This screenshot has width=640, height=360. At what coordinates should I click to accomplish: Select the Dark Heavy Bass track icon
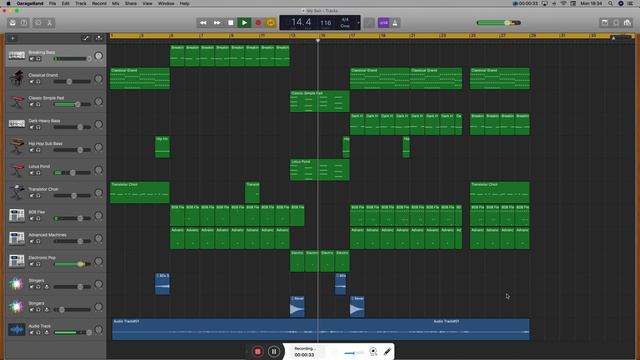click(17, 124)
